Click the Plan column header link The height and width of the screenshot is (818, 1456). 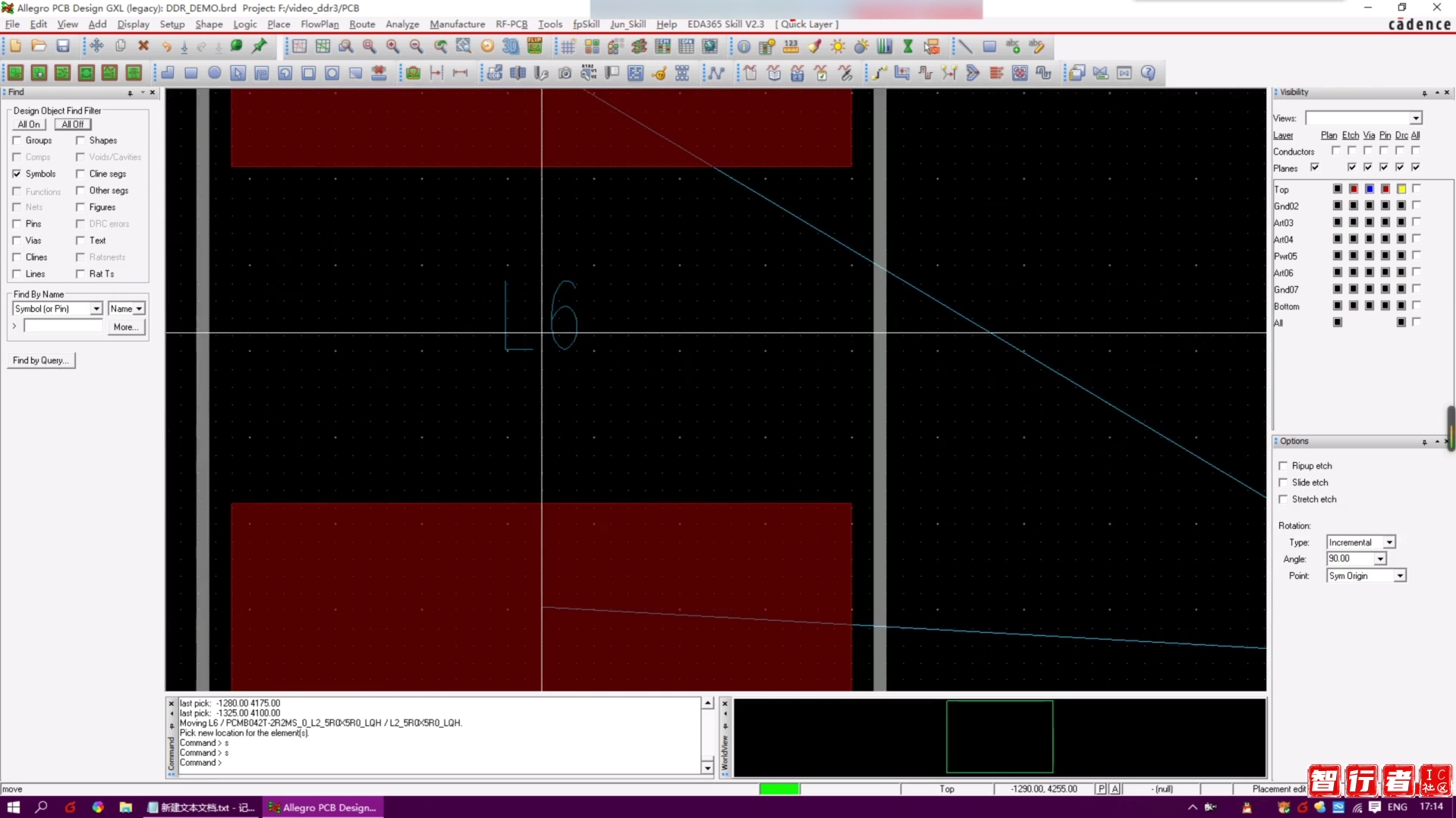pos(1329,135)
